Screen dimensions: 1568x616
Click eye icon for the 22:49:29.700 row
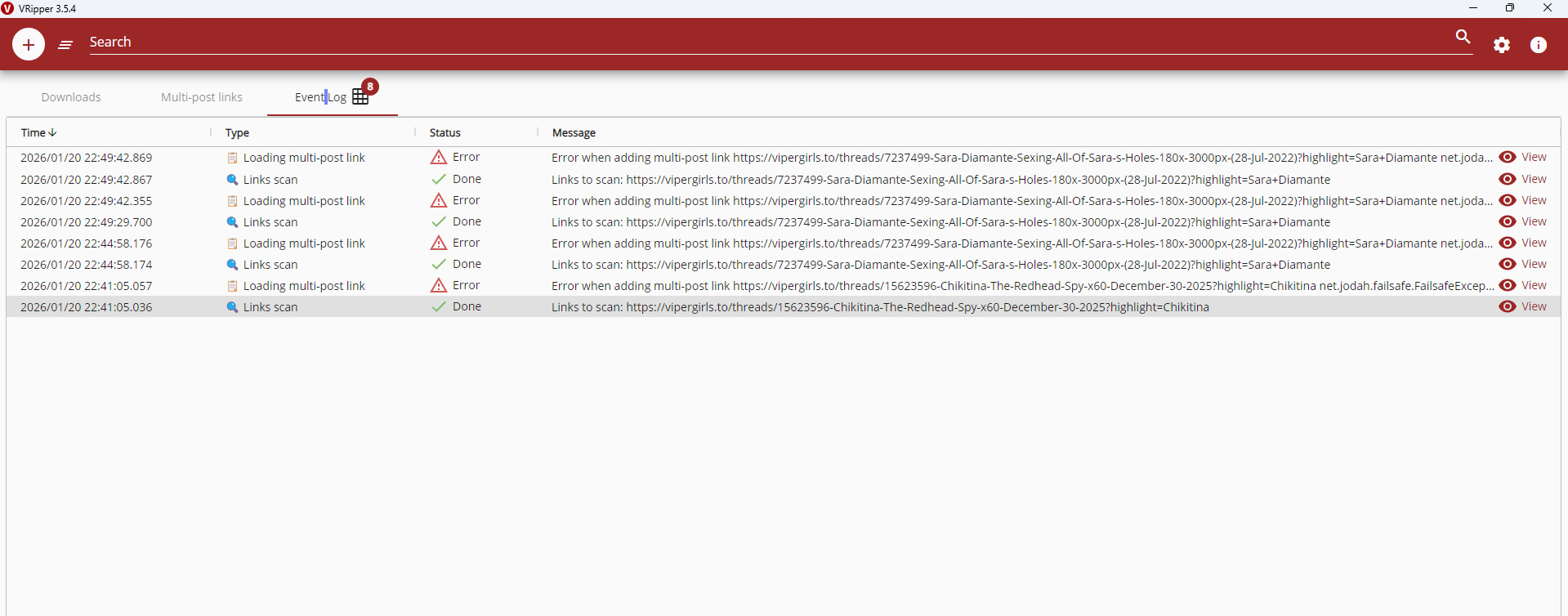click(x=1508, y=221)
